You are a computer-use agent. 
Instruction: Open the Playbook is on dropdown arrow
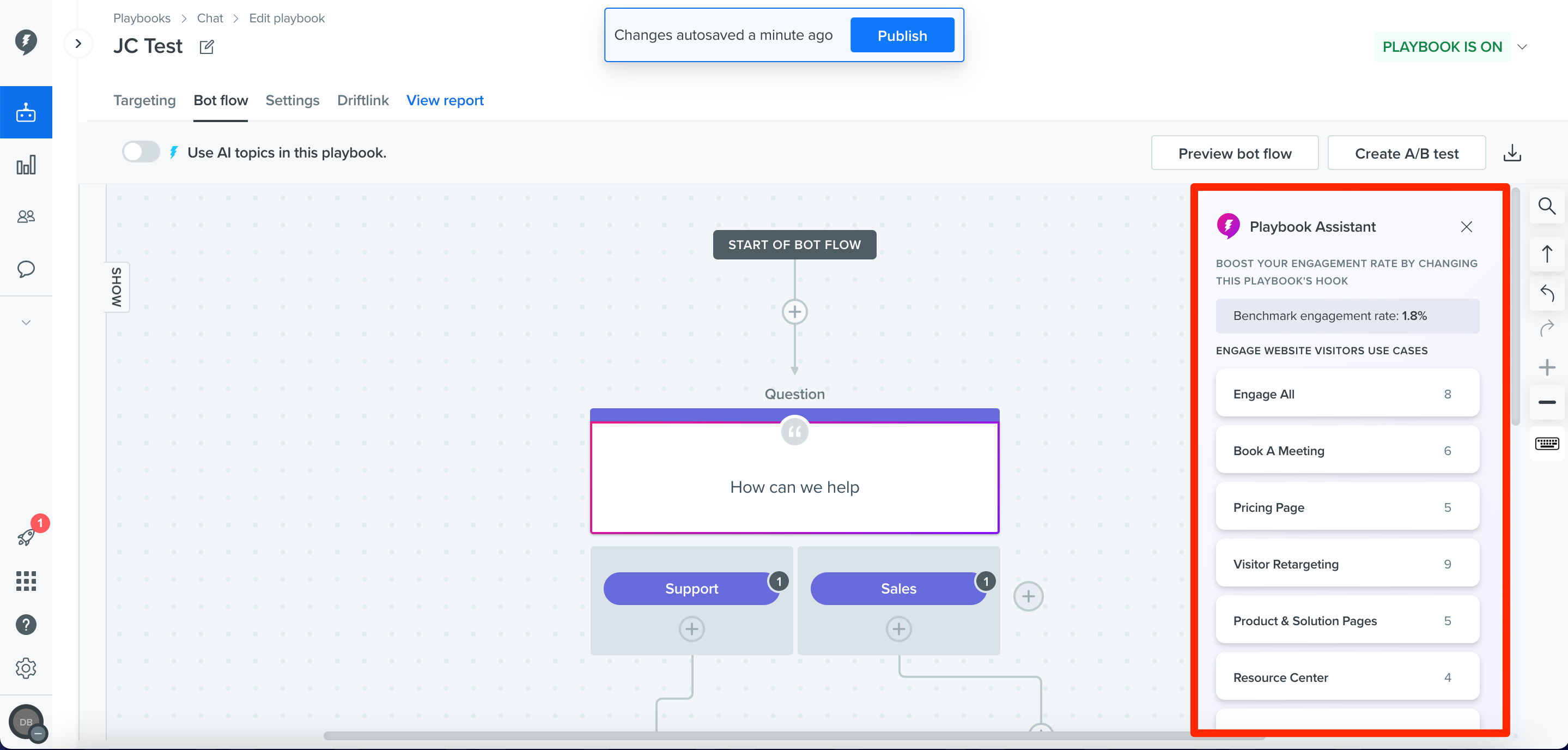tap(1522, 47)
